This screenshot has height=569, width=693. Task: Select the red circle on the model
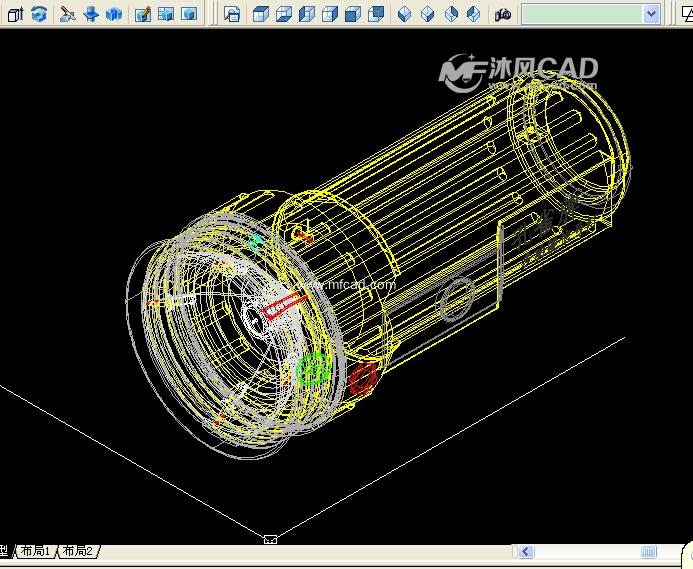point(362,378)
